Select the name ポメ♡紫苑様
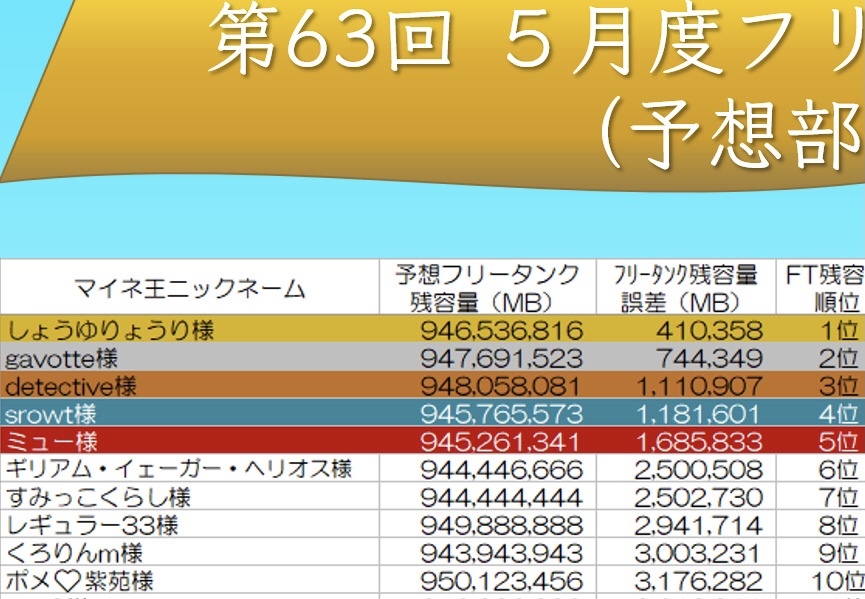The height and width of the screenshot is (599, 865). click(79, 581)
